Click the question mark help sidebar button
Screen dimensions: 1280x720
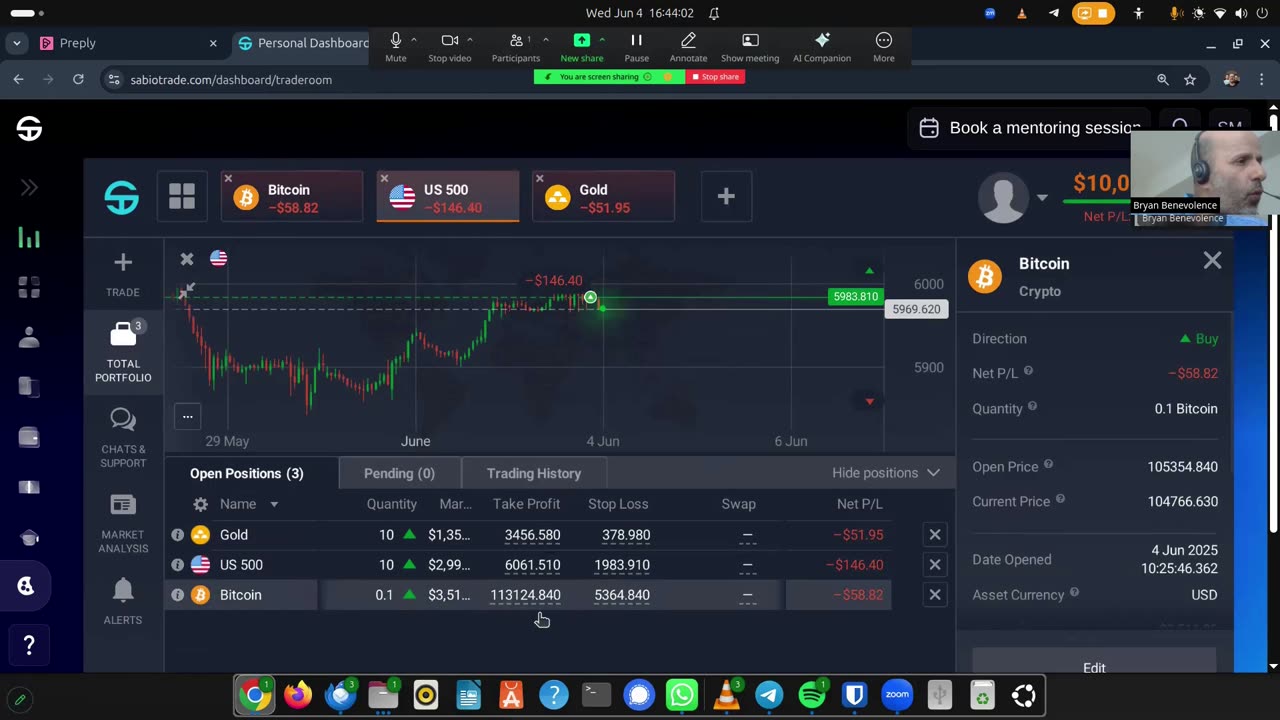[29, 646]
